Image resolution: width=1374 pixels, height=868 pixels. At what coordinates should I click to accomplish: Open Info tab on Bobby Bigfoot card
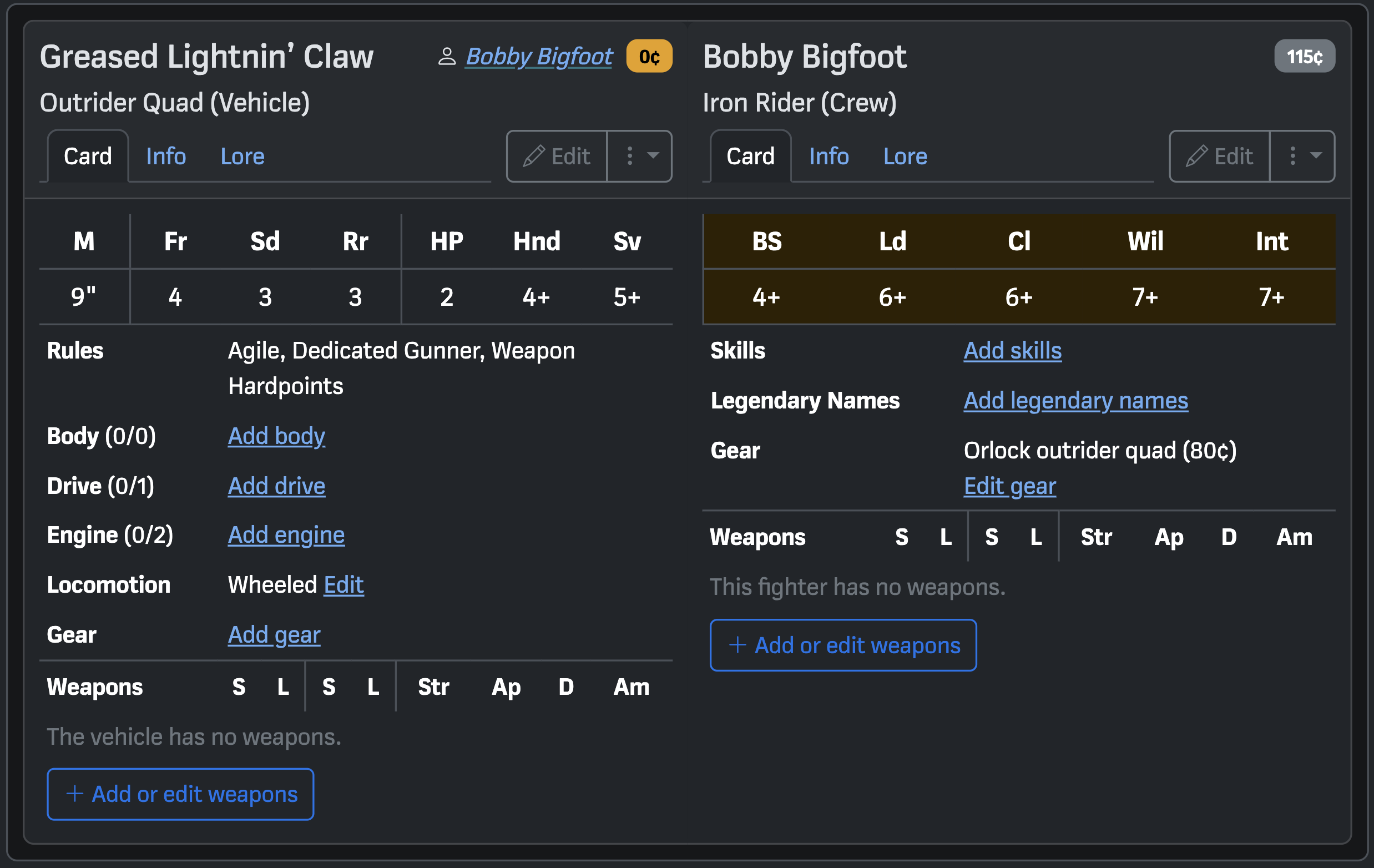coord(829,156)
